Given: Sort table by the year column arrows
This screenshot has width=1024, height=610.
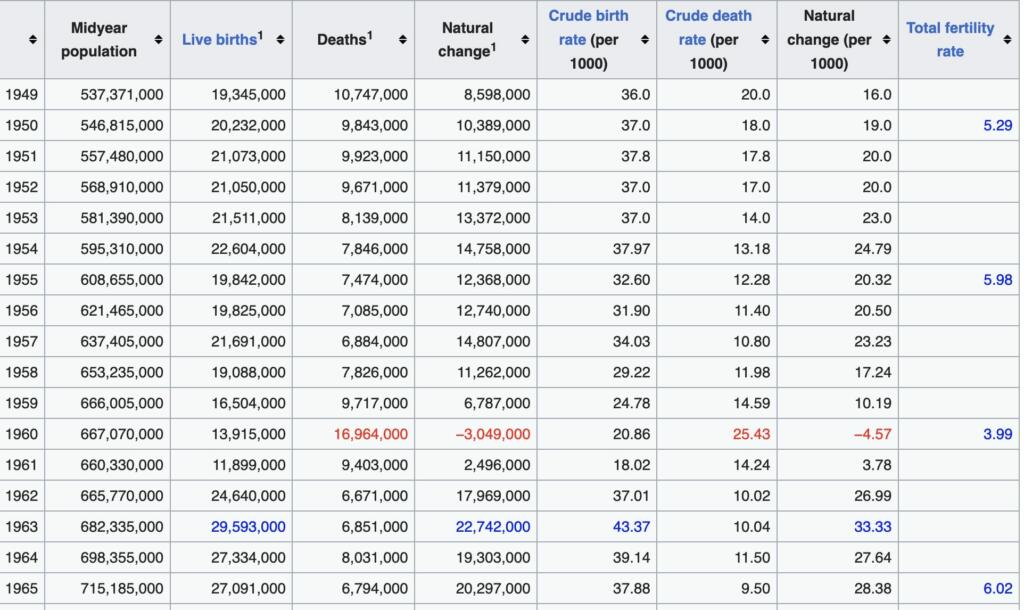Looking at the screenshot, I should [x=33, y=40].
